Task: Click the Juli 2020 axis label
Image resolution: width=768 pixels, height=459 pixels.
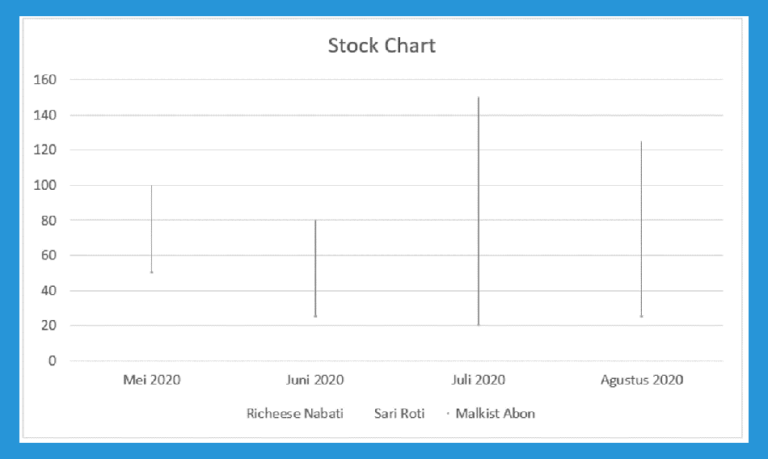Action: (x=478, y=380)
